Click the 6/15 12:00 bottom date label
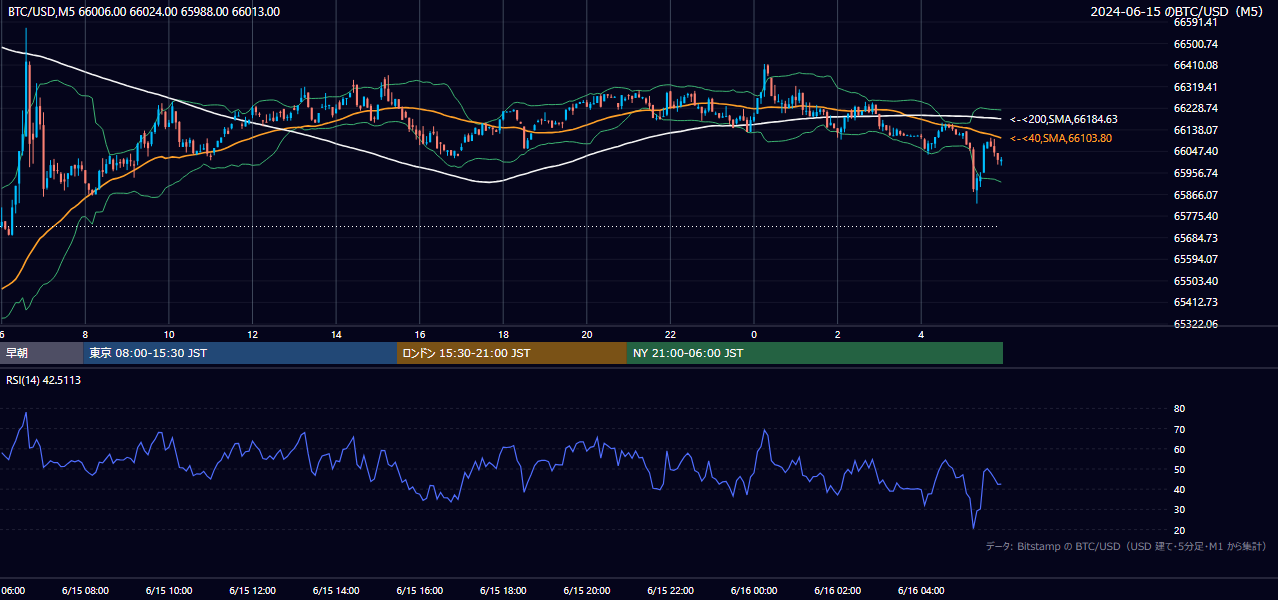The height and width of the screenshot is (600, 1278). coord(252,590)
